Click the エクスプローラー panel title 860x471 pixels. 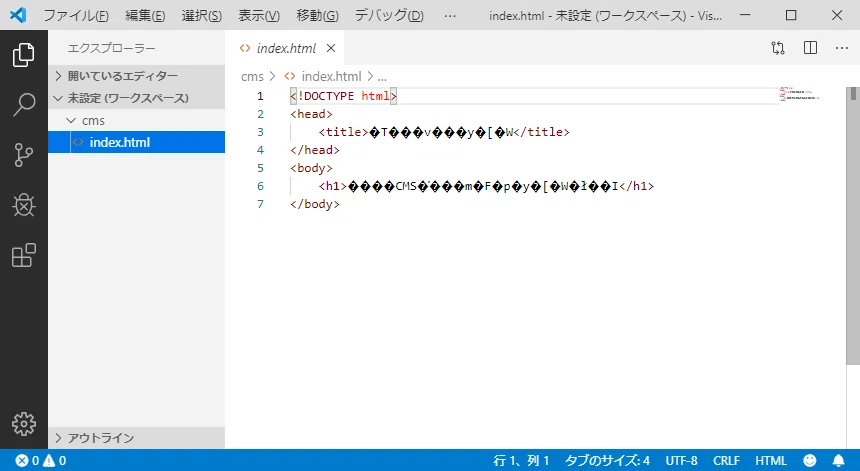111,48
